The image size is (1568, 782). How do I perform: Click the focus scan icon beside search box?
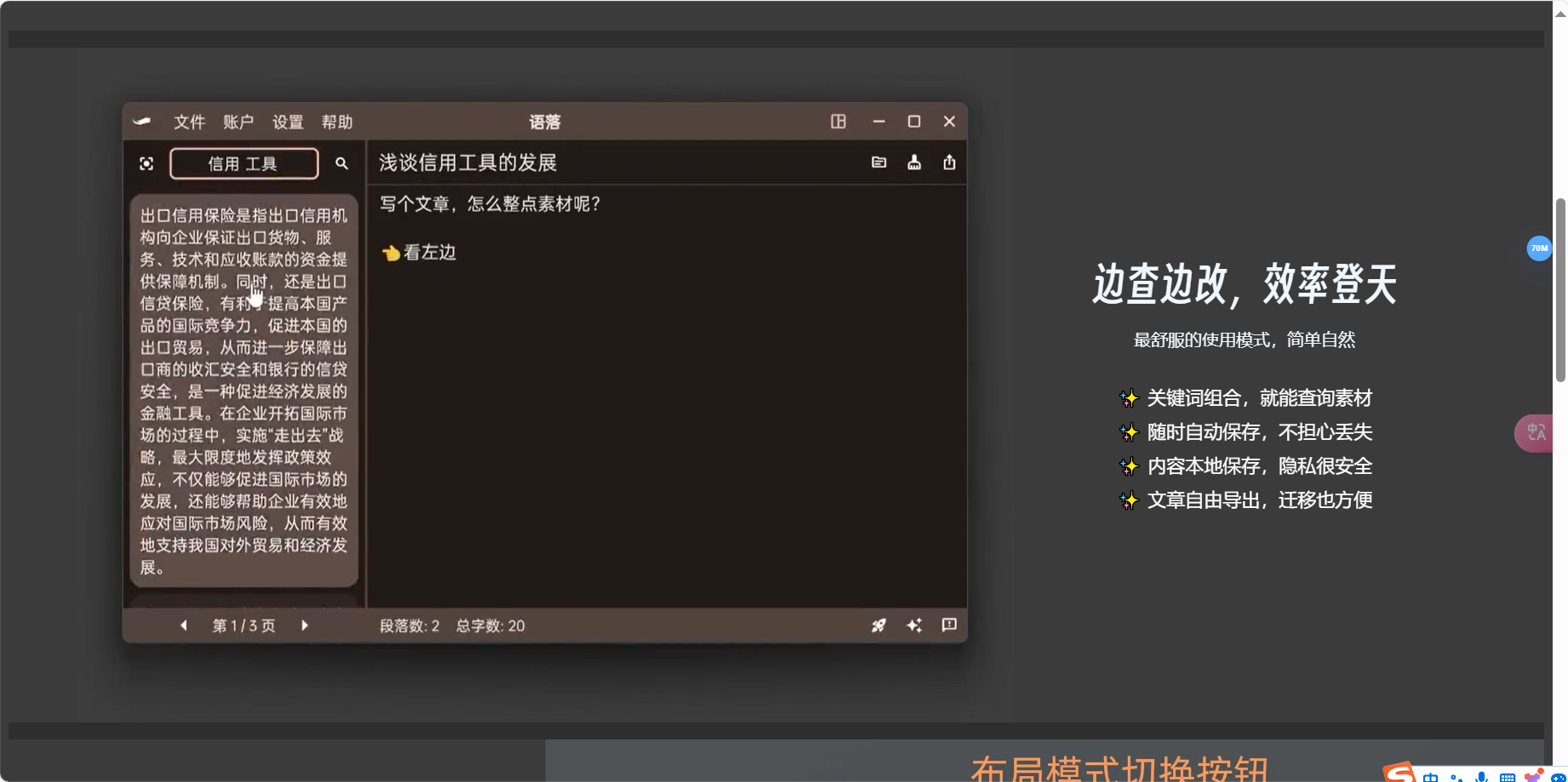coord(146,163)
